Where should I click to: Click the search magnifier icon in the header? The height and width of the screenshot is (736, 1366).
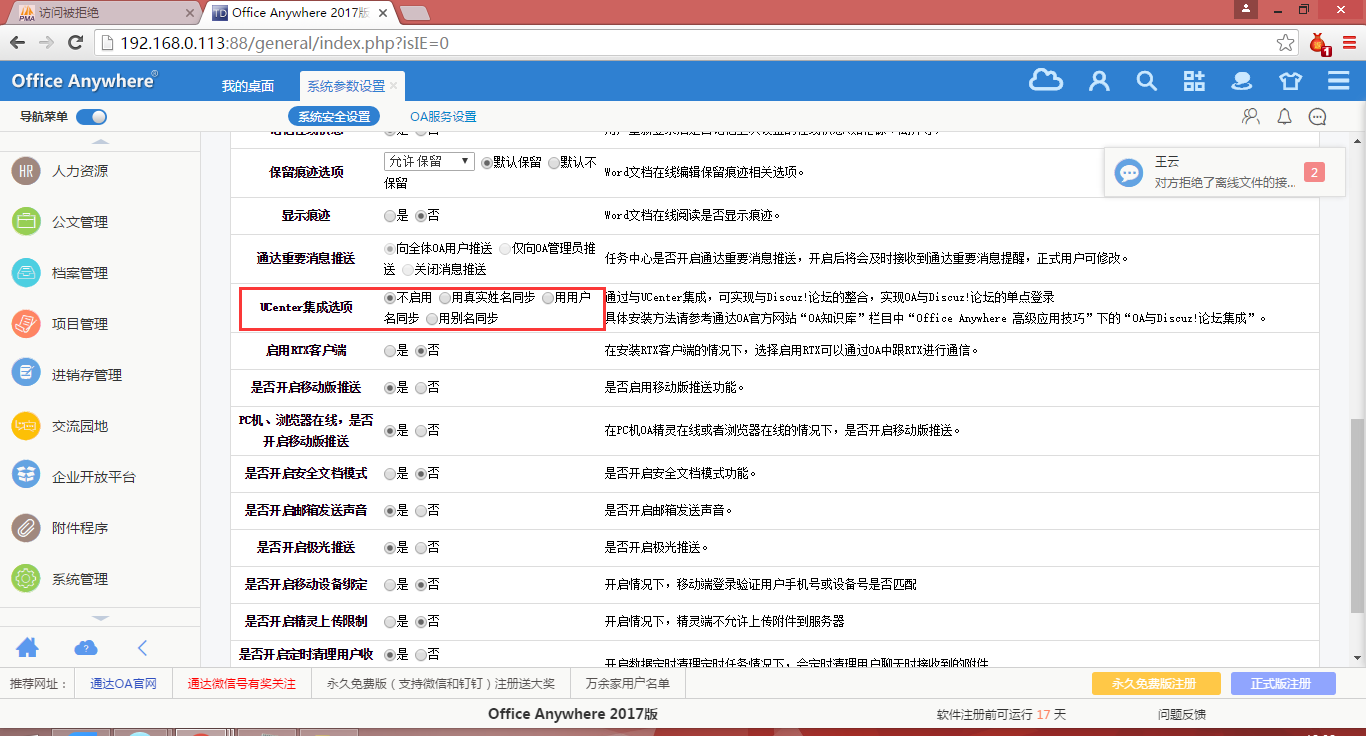(x=1146, y=81)
